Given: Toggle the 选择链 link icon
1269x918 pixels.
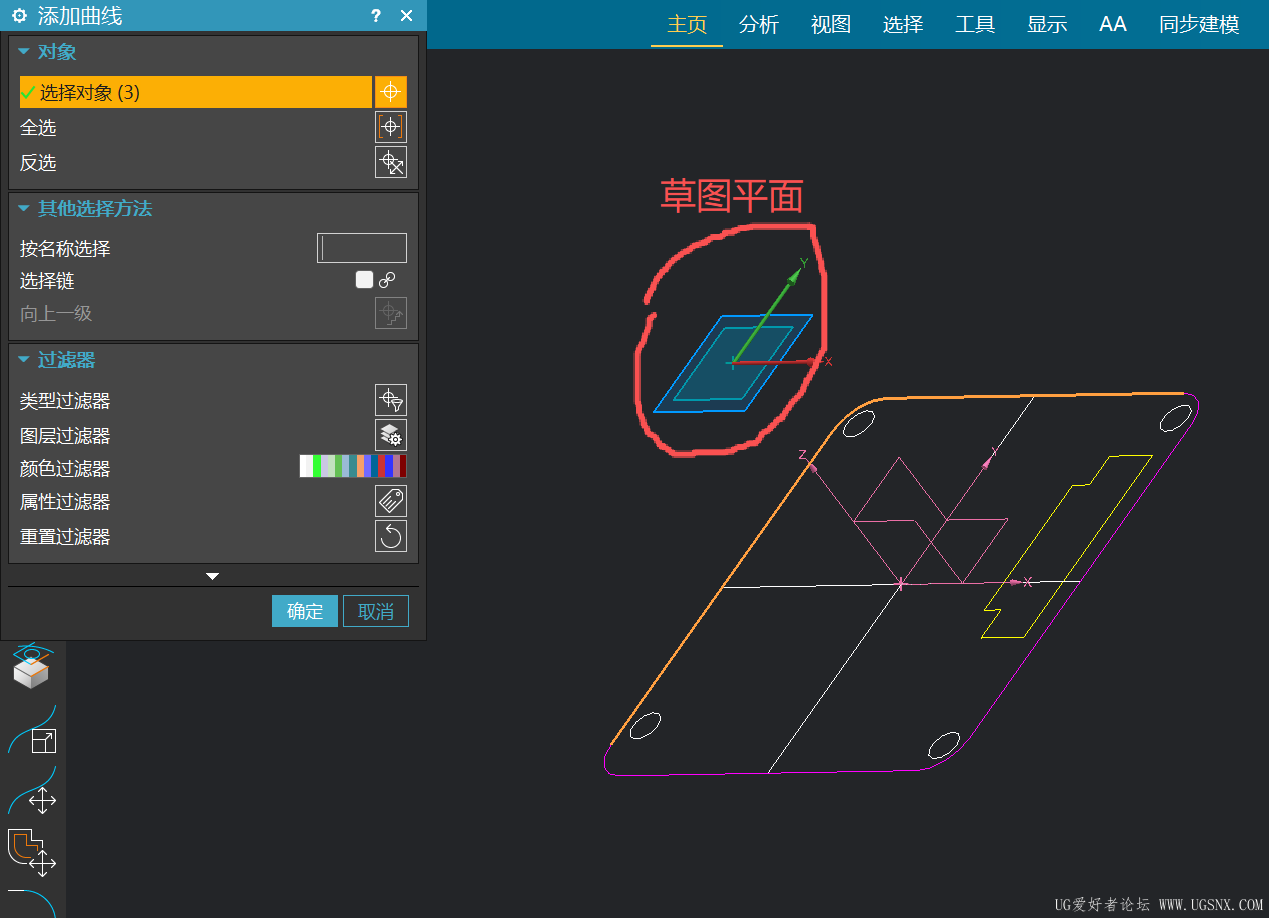Looking at the screenshot, I should [x=388, y=280].
